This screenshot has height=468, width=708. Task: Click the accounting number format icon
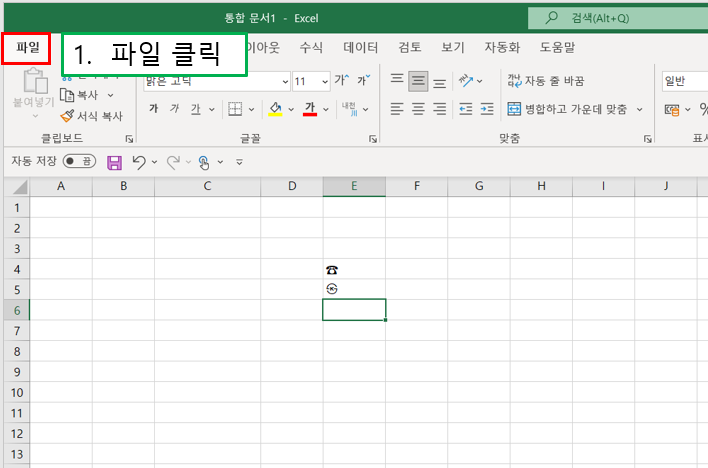[672, 109]
